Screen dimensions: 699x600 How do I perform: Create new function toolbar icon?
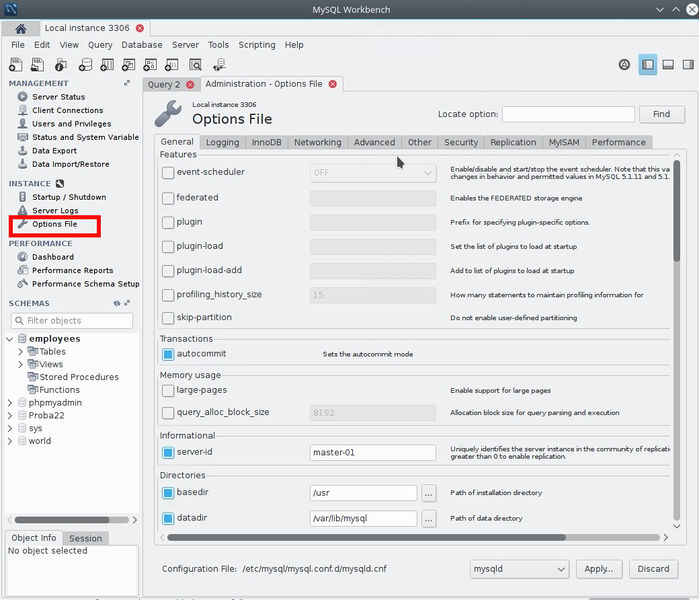(172, 65)
